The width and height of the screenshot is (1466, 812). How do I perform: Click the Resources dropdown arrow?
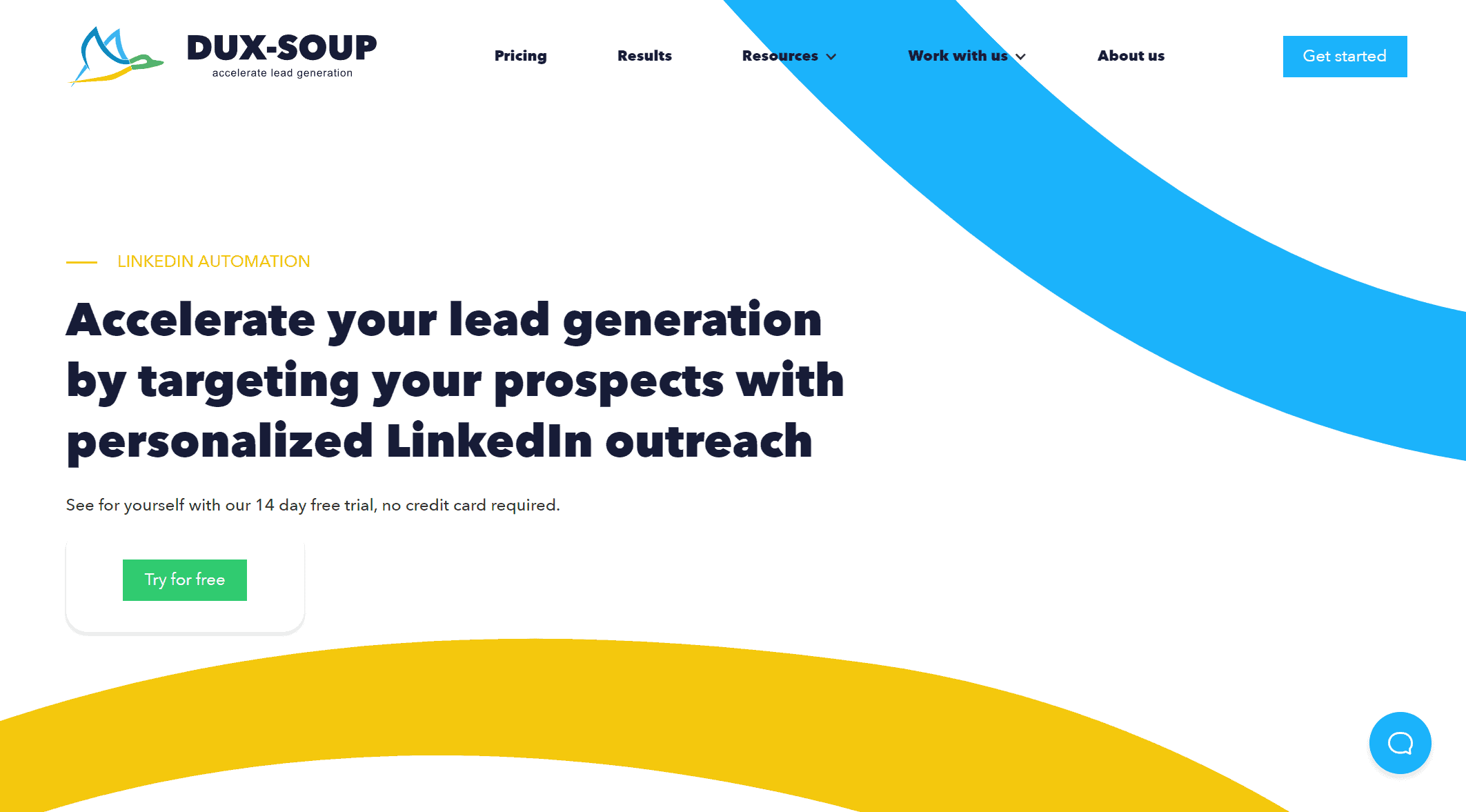click(x=833, y=56)
